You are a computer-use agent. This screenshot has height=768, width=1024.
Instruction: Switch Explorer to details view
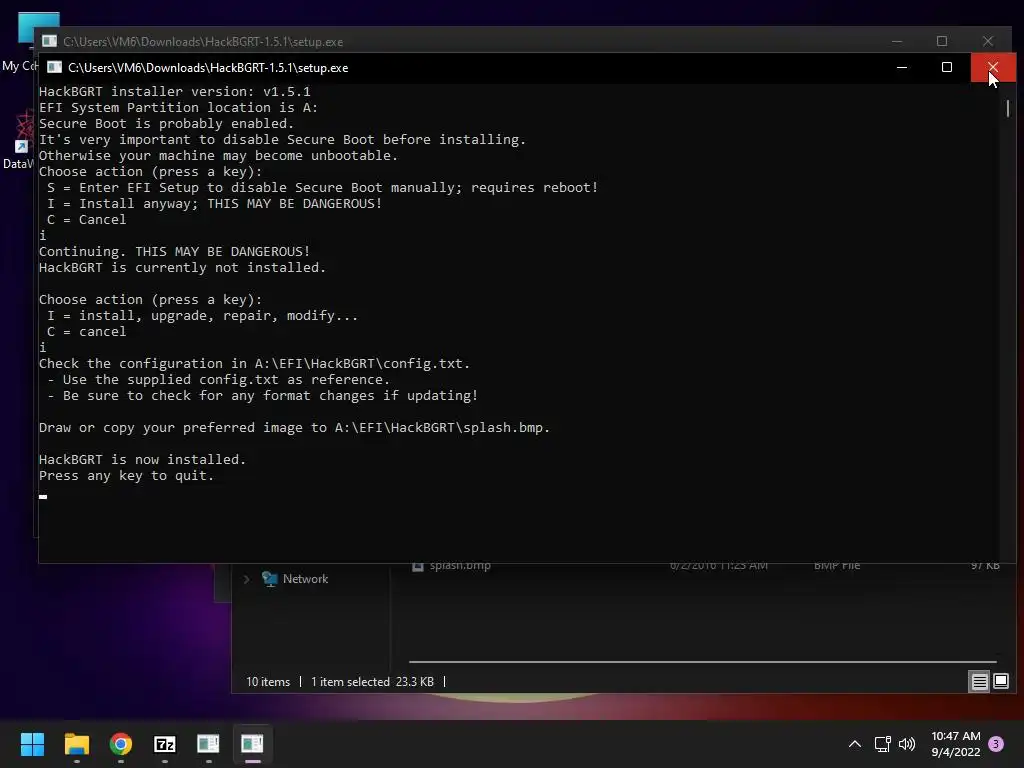pos(979,682)
